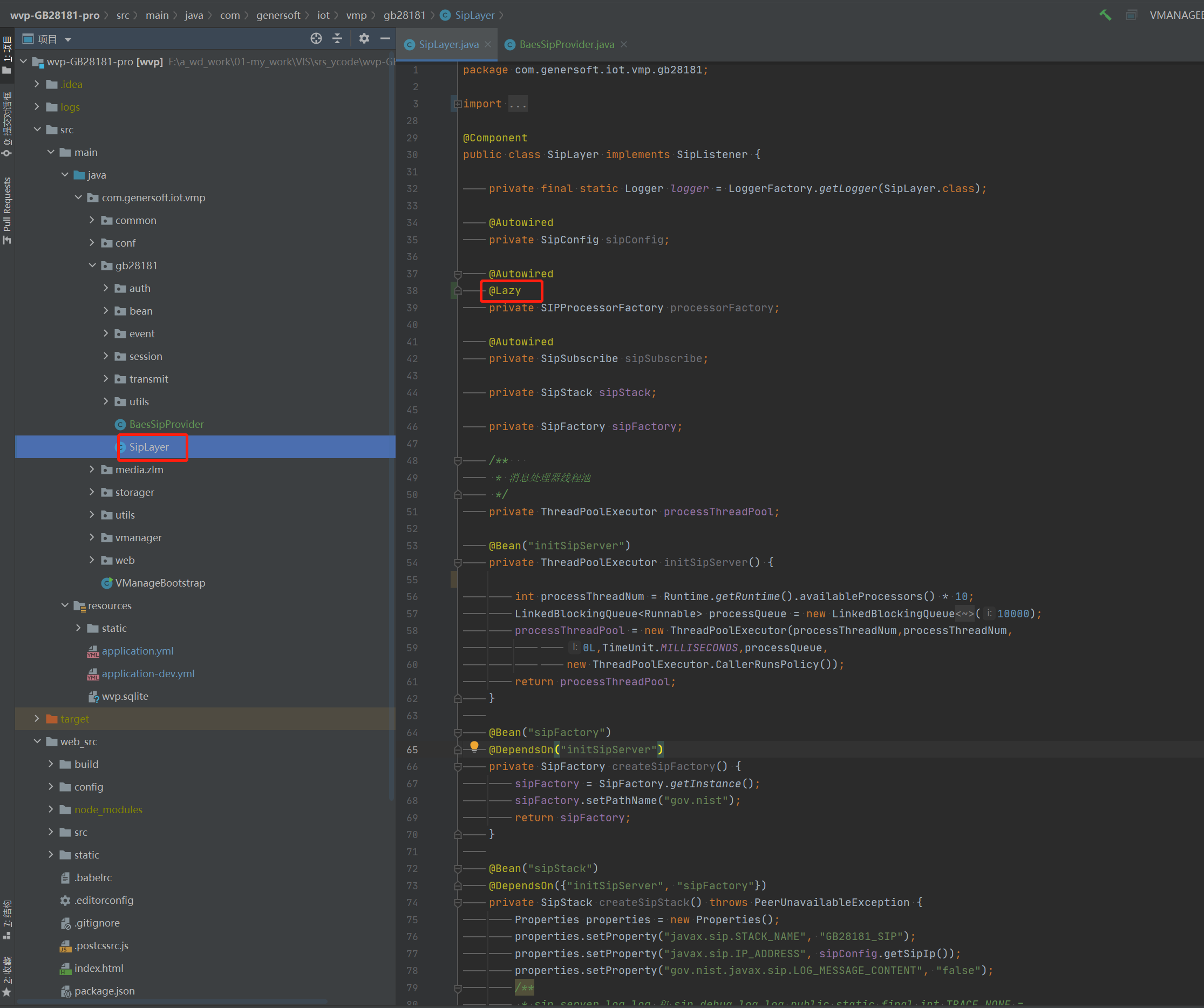Click the intention light bulb on line 65
This screenshot has height=1008, width=1204.
pos(474,746)
